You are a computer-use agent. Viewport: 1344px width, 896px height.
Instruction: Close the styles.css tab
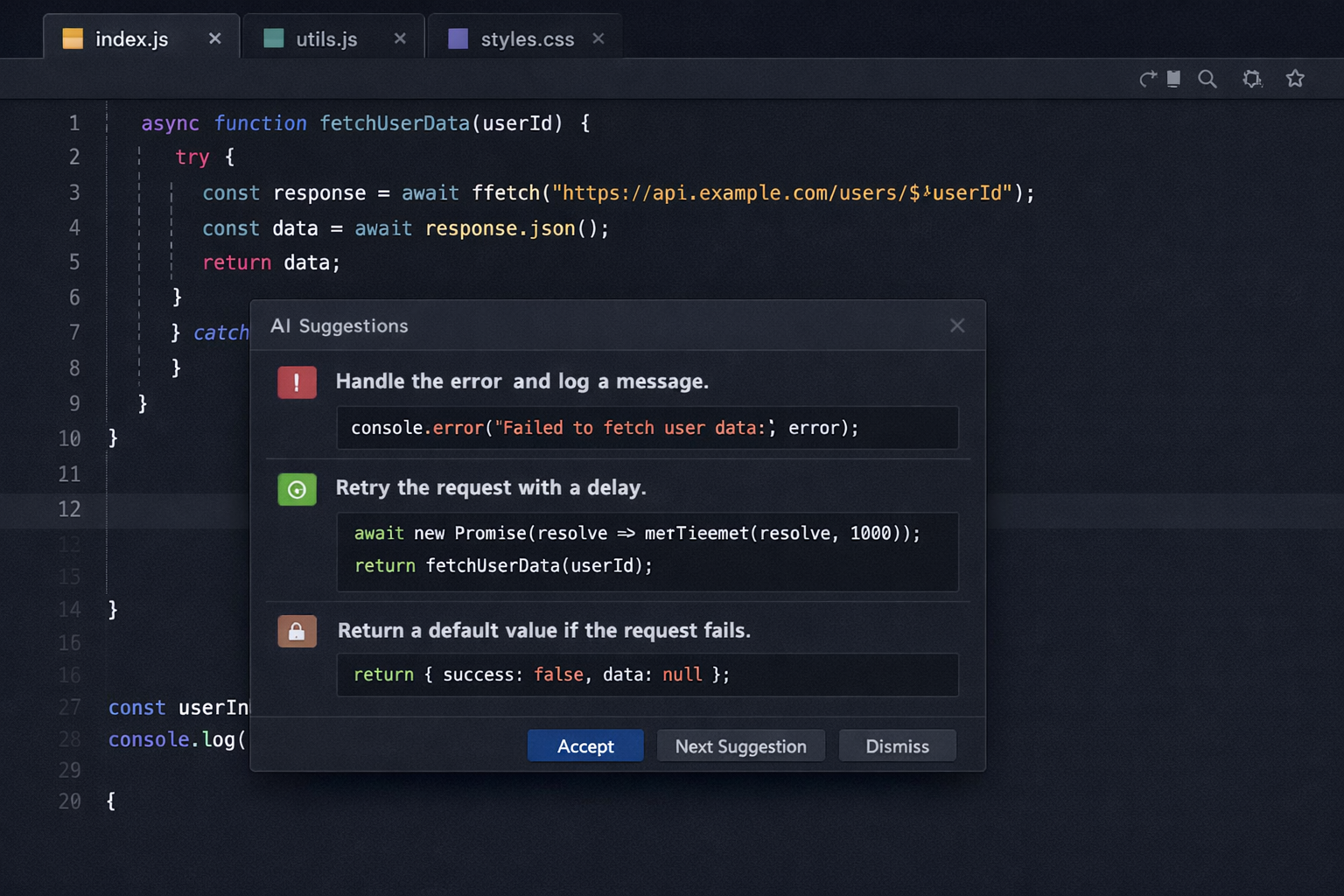coord(598,38)
